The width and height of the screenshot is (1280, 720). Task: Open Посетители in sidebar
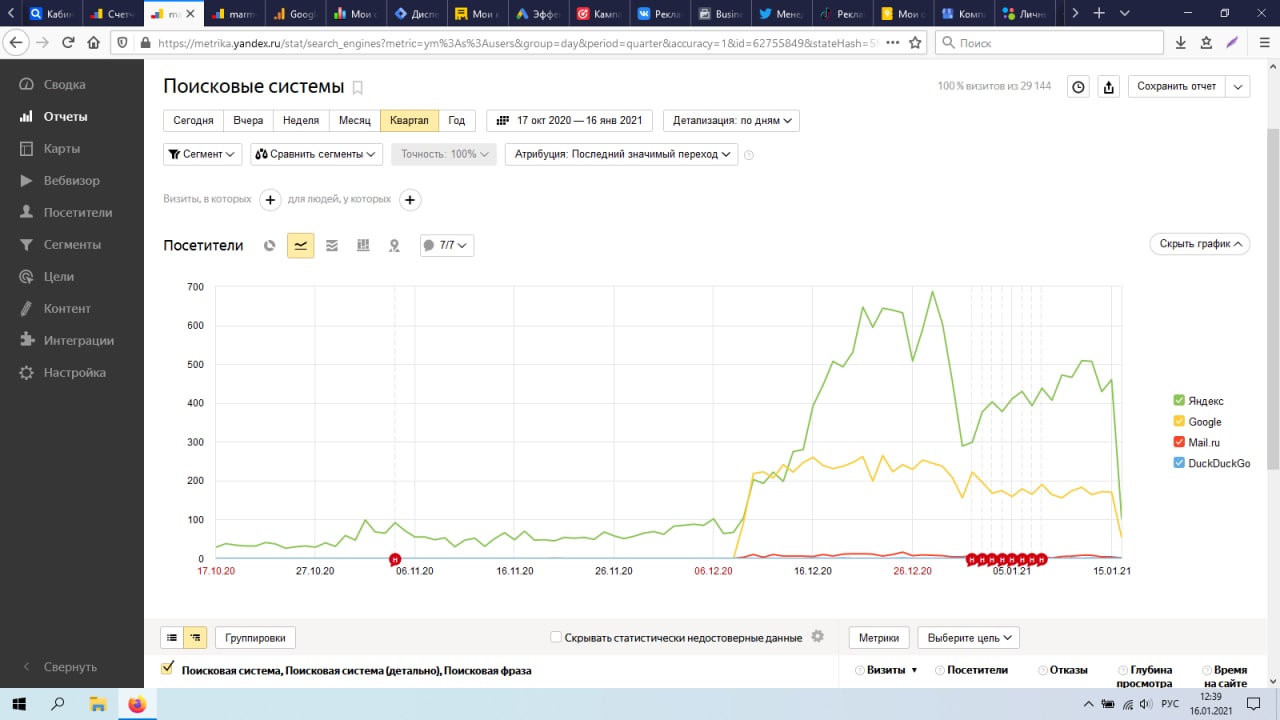[77, 213]
